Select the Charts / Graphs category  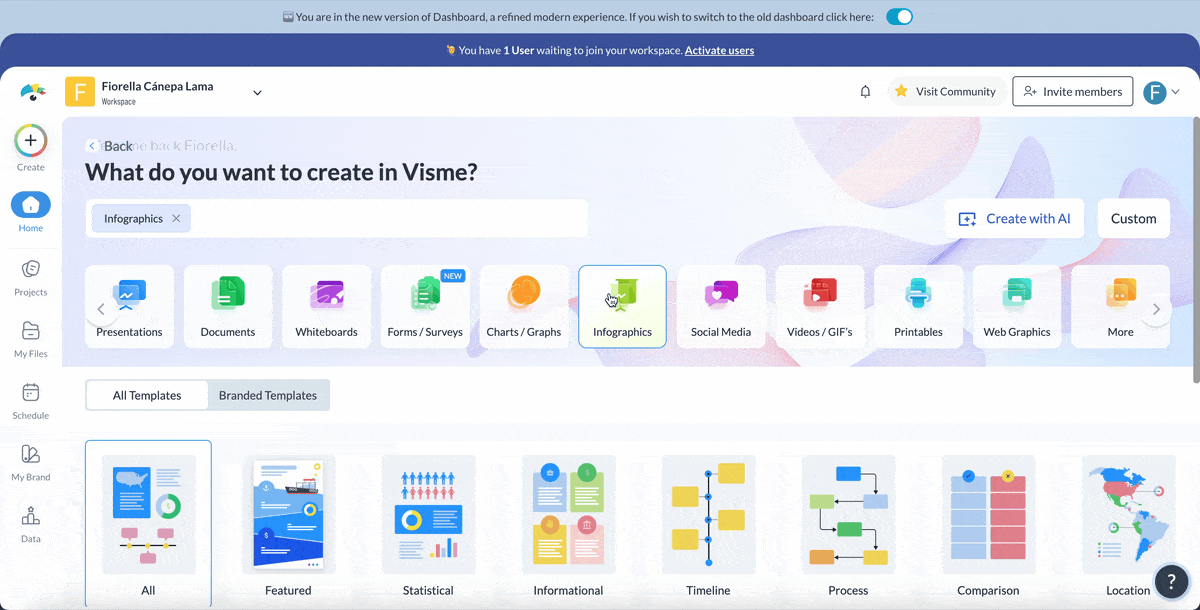pyautogui.click(x=524, y=305)
